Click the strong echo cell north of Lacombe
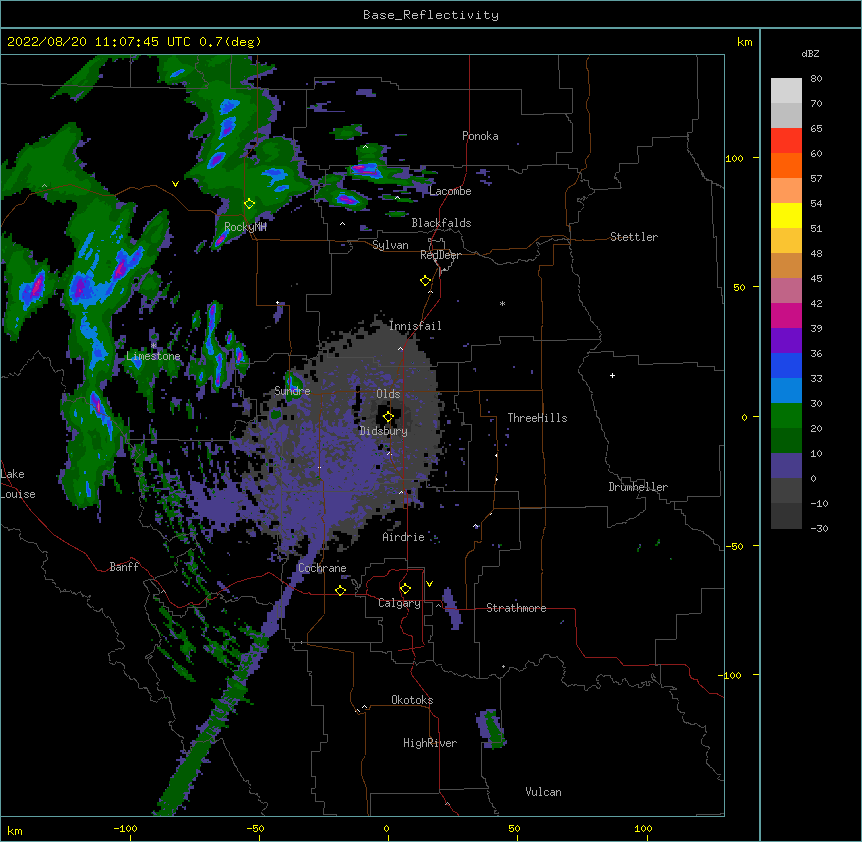This screenshot has width=862, height=842. [x=366, y=170]
